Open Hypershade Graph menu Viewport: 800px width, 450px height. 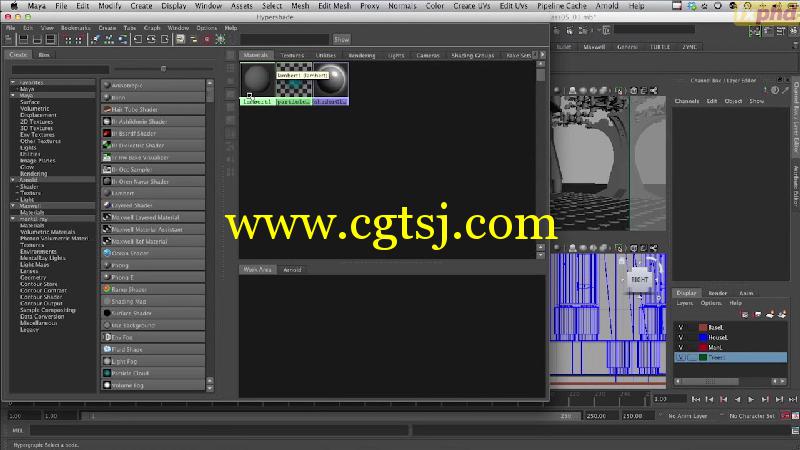click(x=152, y=28)
